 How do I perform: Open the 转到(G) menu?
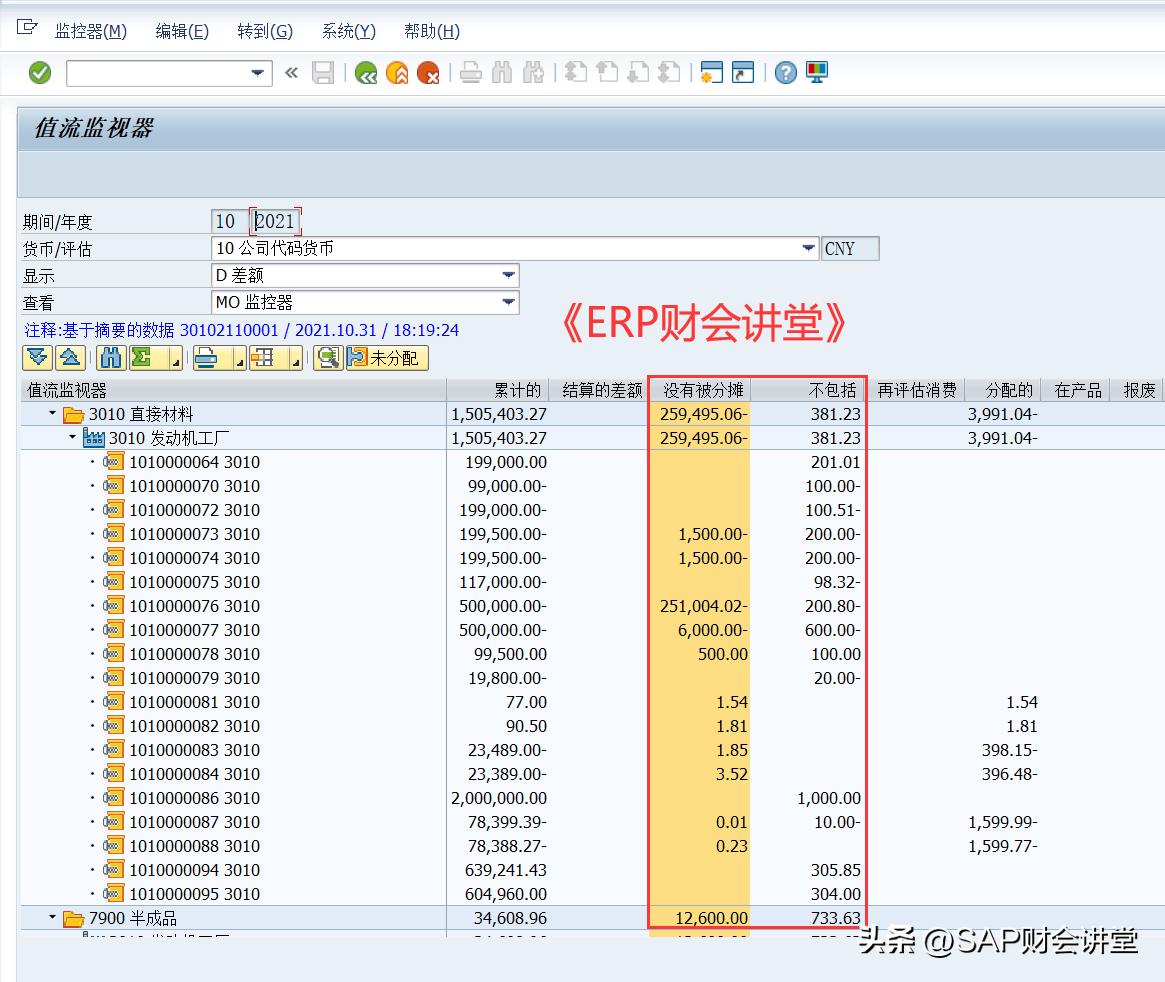click(x=263, y=31)
